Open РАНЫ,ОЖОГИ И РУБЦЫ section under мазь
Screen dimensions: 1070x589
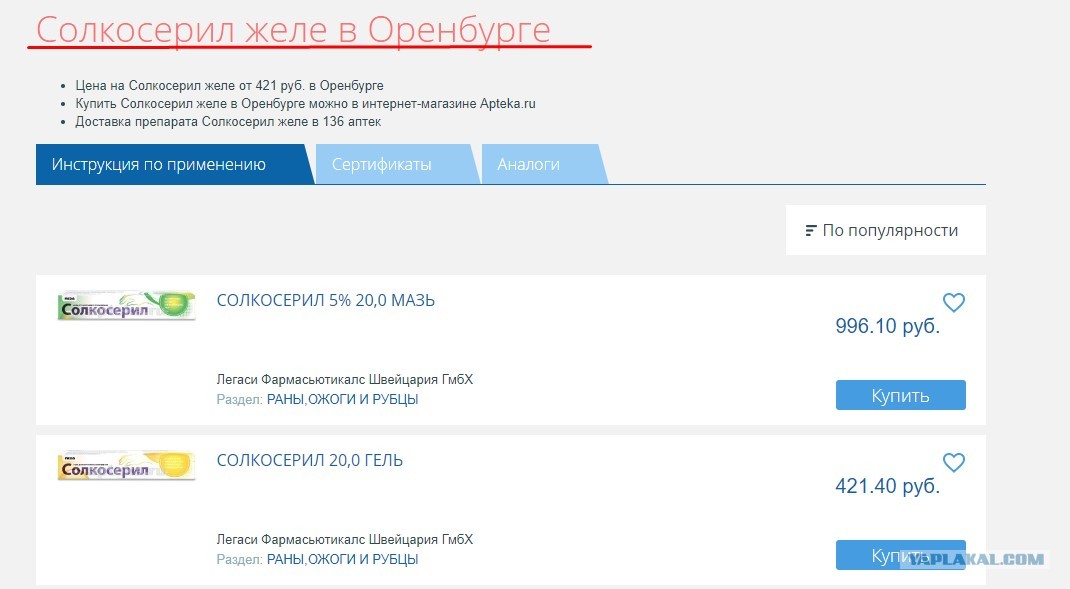point(343,399)
